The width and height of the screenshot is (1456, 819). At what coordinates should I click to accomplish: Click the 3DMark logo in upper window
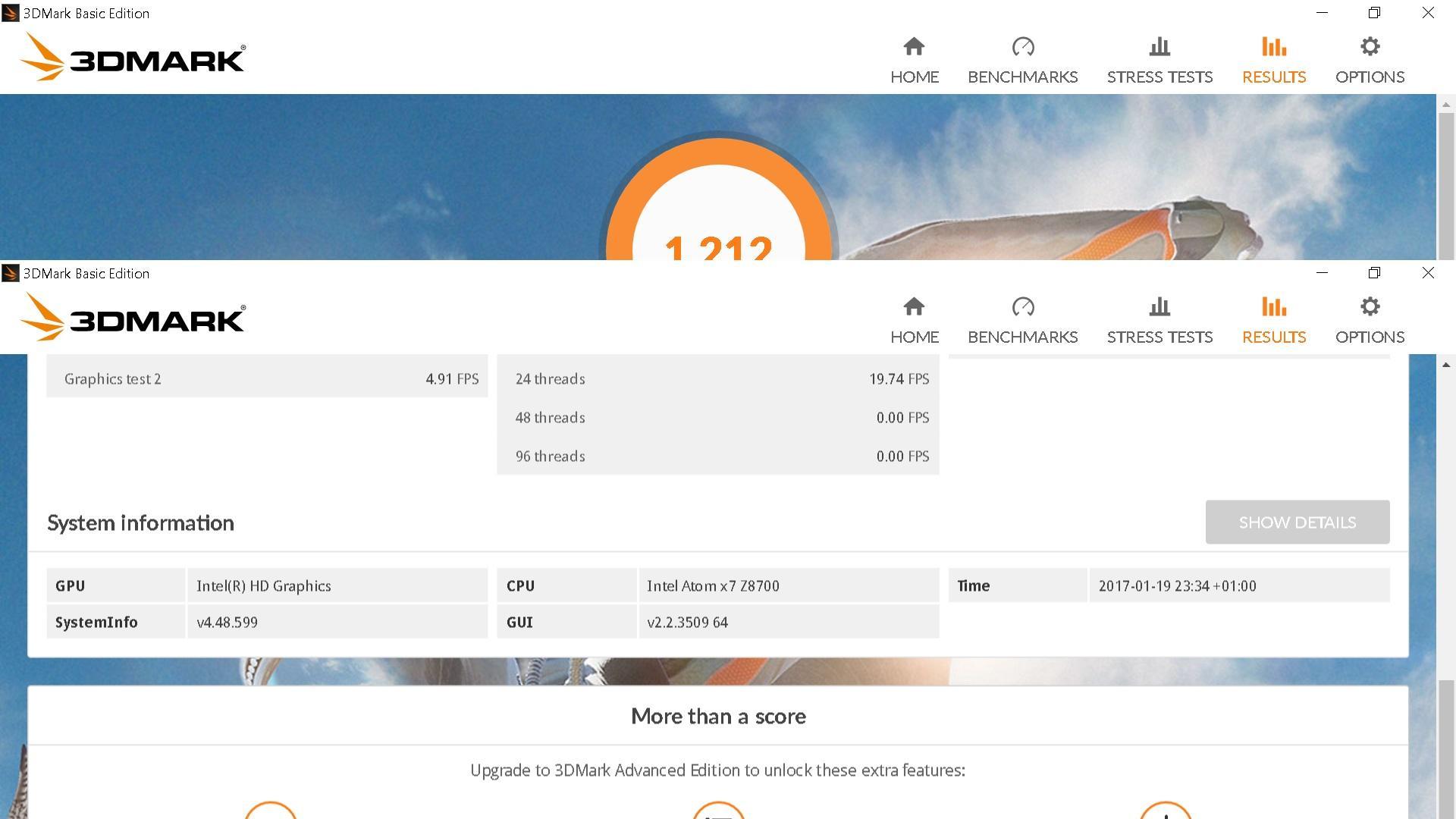pyautogui.click(x=133, y=58)
